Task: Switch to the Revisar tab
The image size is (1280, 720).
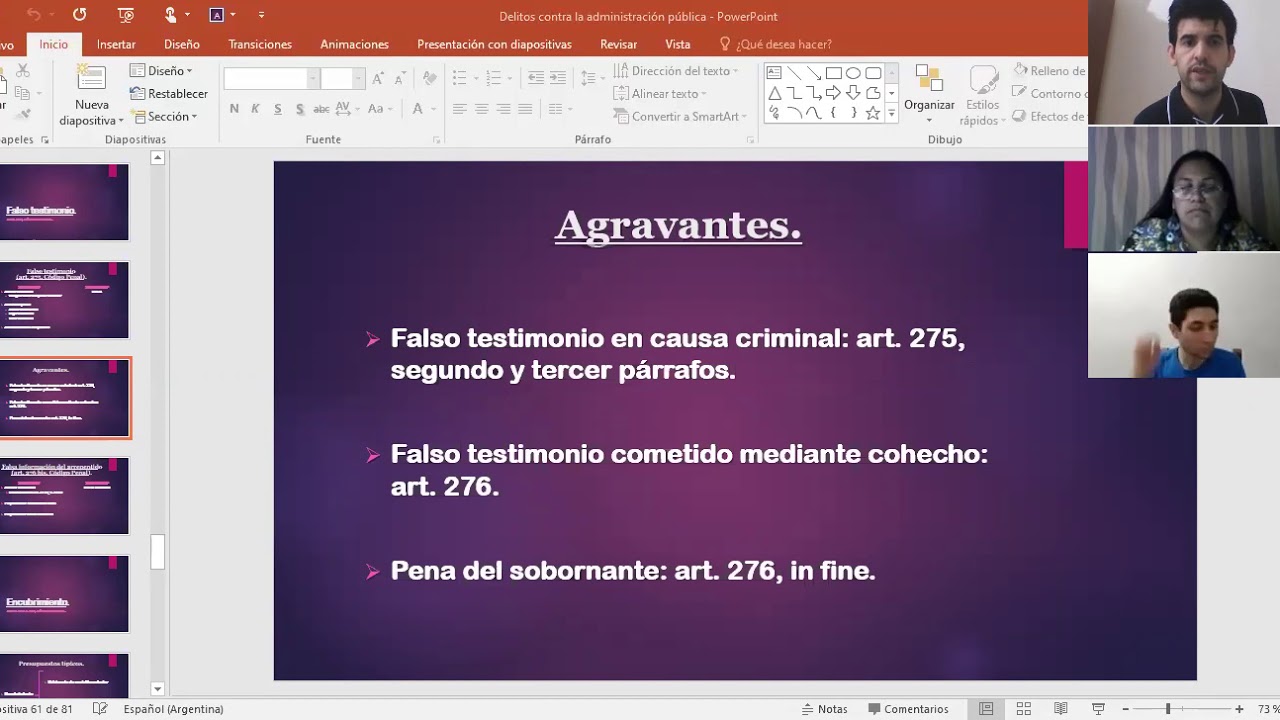Action: pyautogui.click(x=618, y=44)
